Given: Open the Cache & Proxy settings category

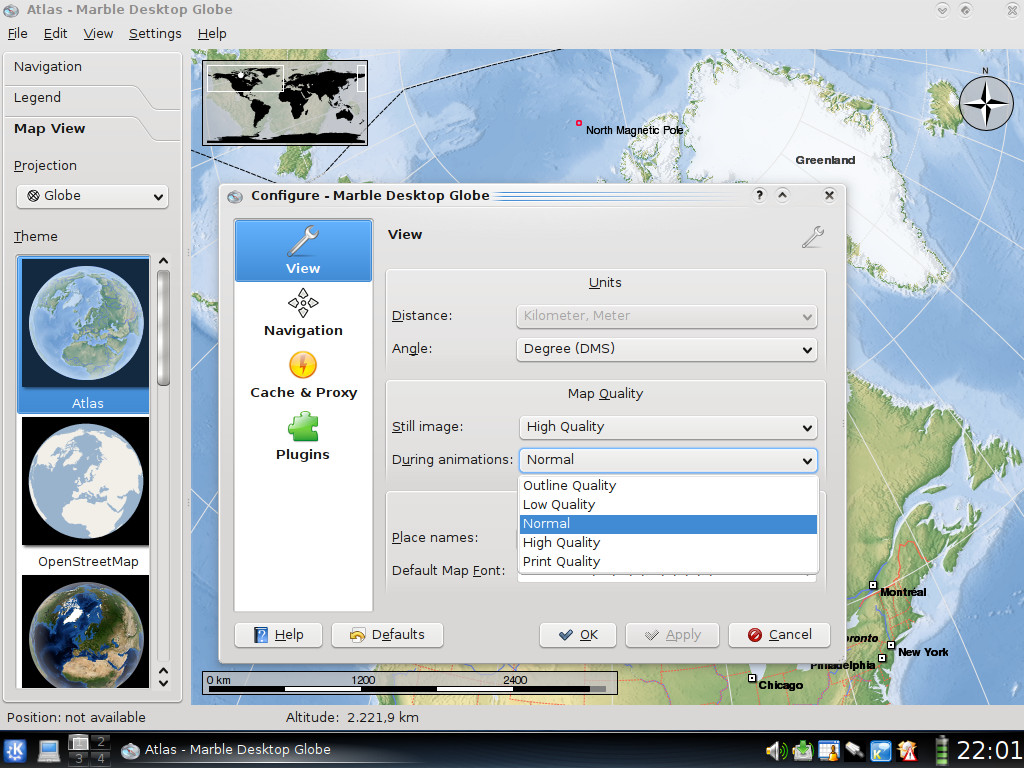Looking at the screenshot, I should tap(303, 376).
